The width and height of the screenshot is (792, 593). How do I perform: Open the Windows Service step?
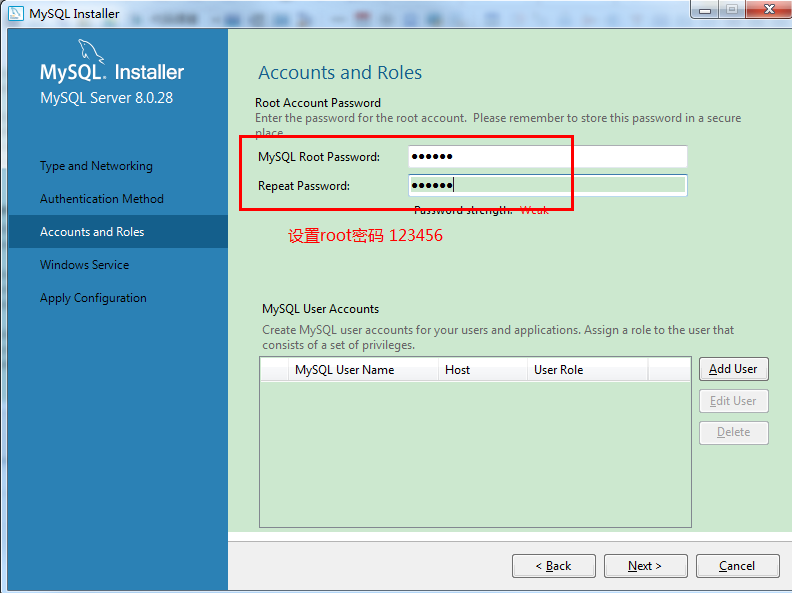click(x=84, y=265)
